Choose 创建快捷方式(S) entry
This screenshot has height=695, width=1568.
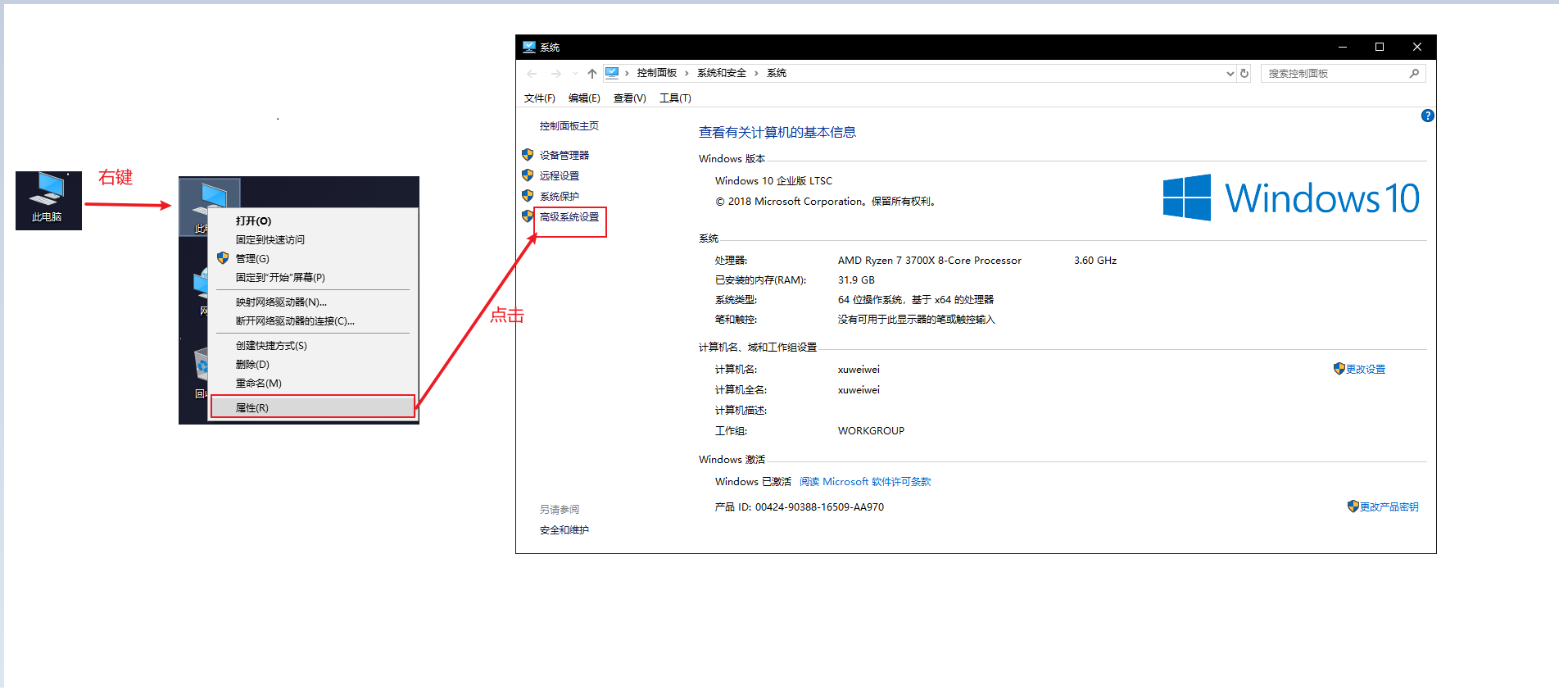[313, 345]
